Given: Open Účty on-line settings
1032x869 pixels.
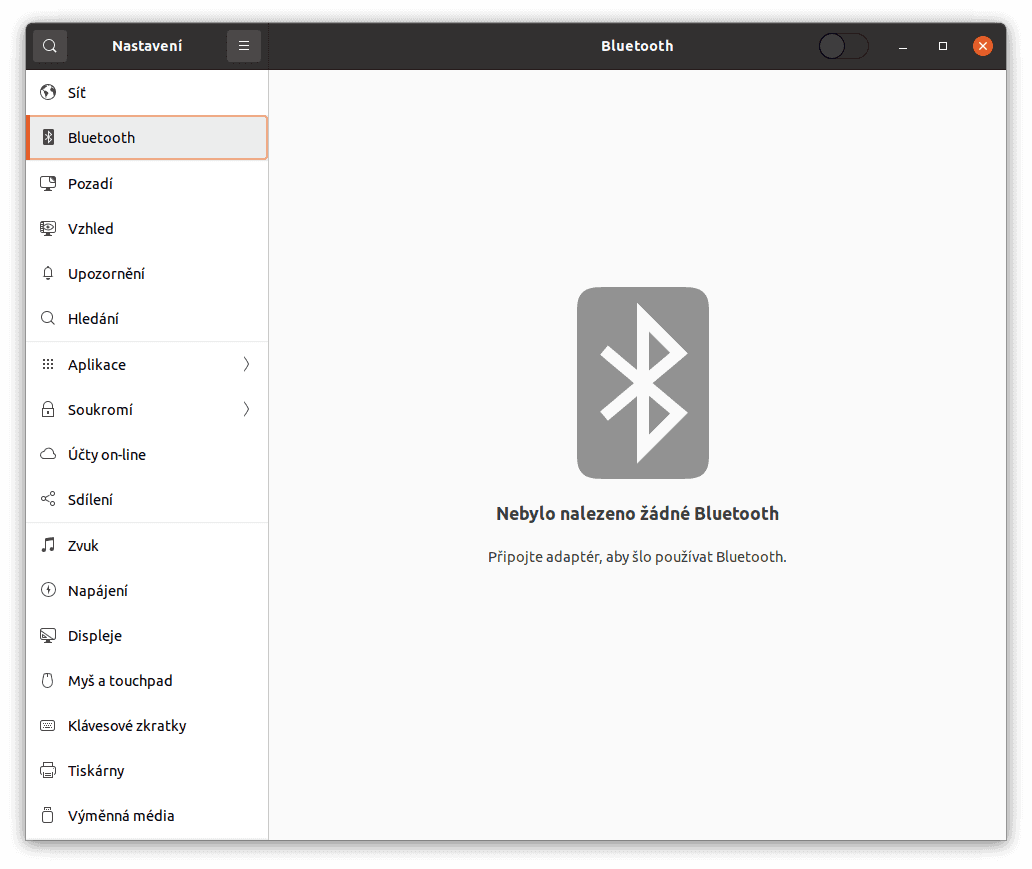Looking at the screenshot, I should click(147, 454).
